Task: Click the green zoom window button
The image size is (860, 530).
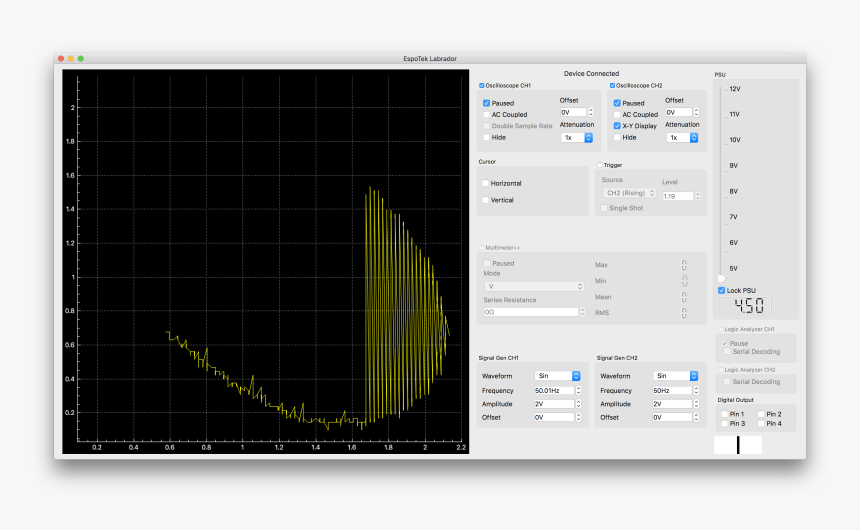Action: click(81, 59)
